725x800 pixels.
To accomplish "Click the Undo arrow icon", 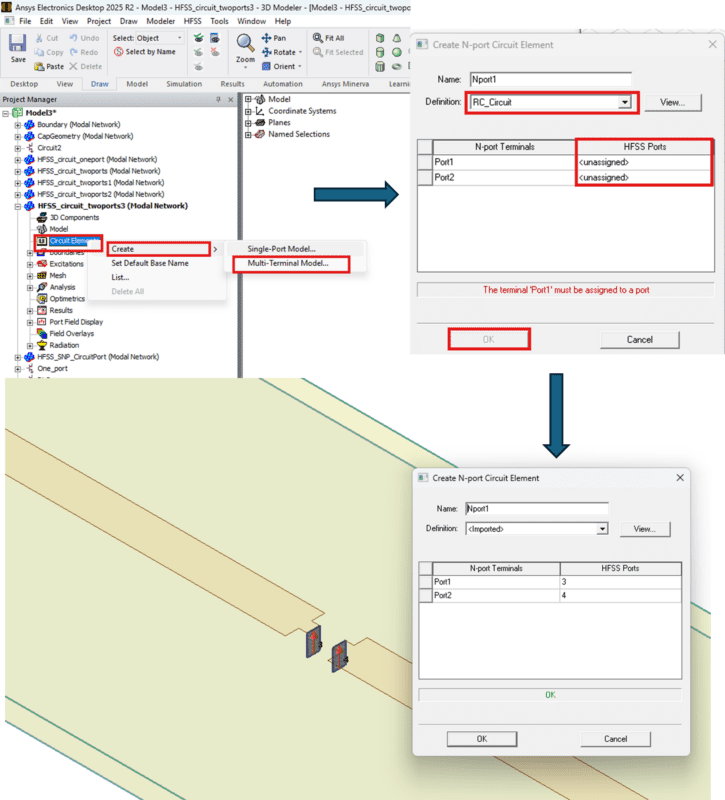I will (73, 38).
